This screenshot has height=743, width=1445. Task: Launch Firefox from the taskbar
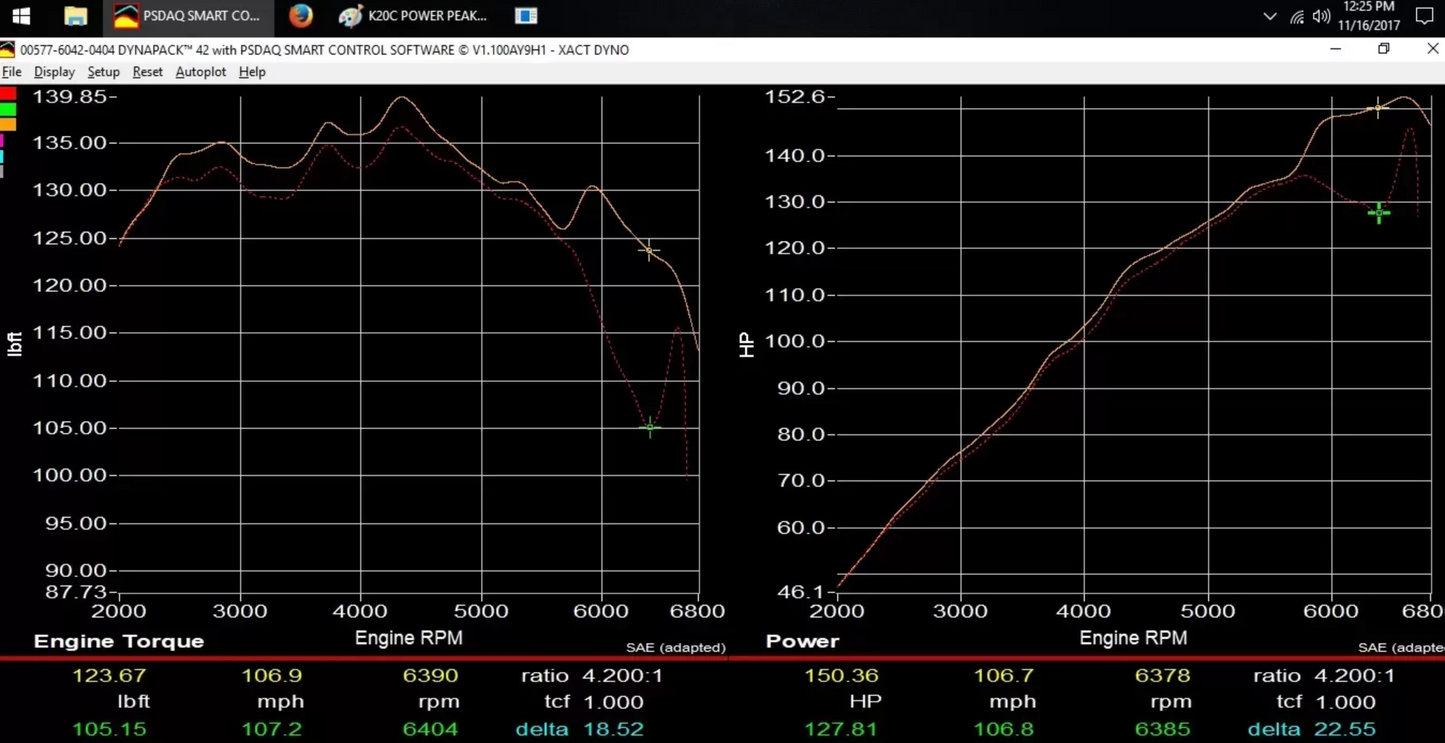[x=300, y=16]
